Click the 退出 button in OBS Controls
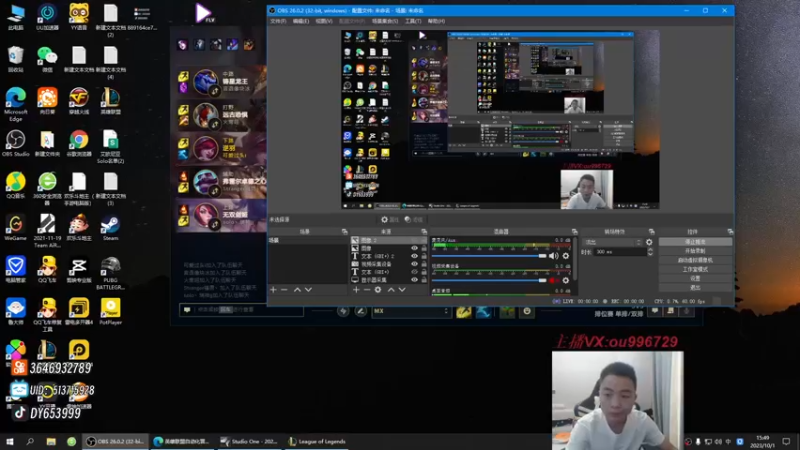The height and width of the screenshot is (450, 800). pos(695,288)
